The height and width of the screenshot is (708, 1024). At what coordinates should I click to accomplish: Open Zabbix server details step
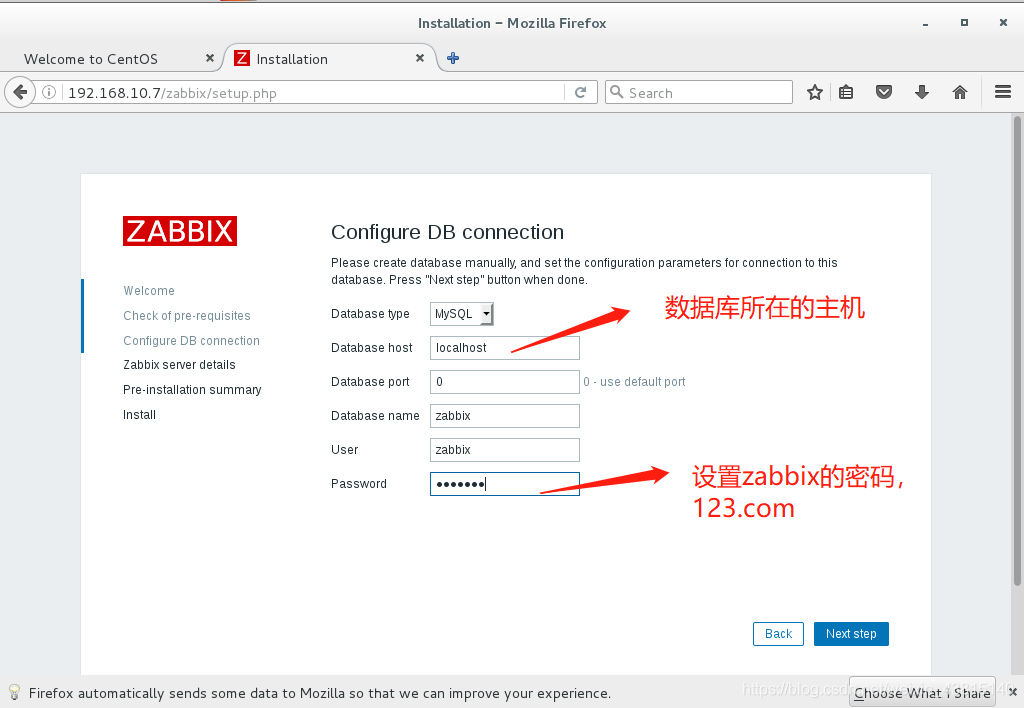pyautogui.click(x=179, y=364)
